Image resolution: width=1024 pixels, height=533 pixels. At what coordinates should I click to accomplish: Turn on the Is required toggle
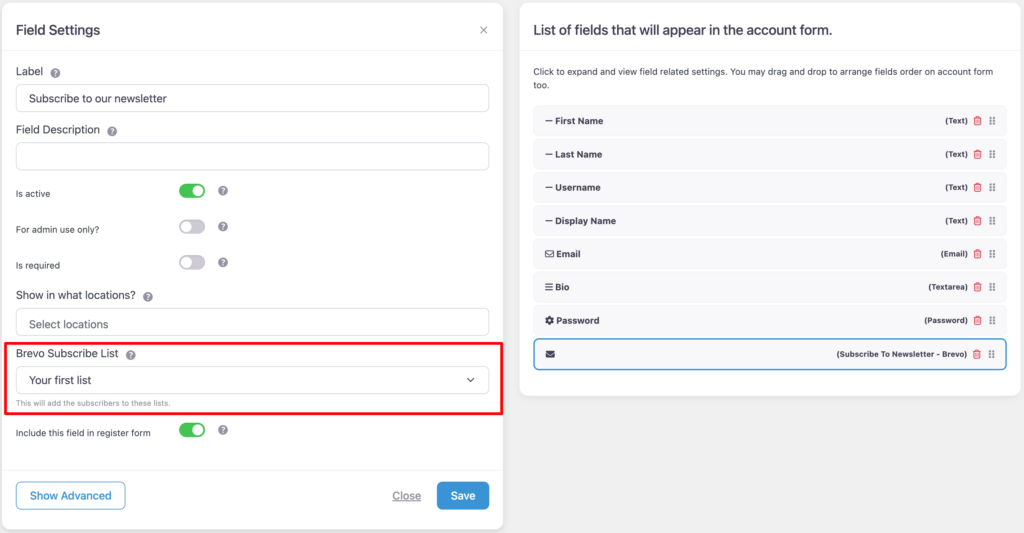click(192, 262)
